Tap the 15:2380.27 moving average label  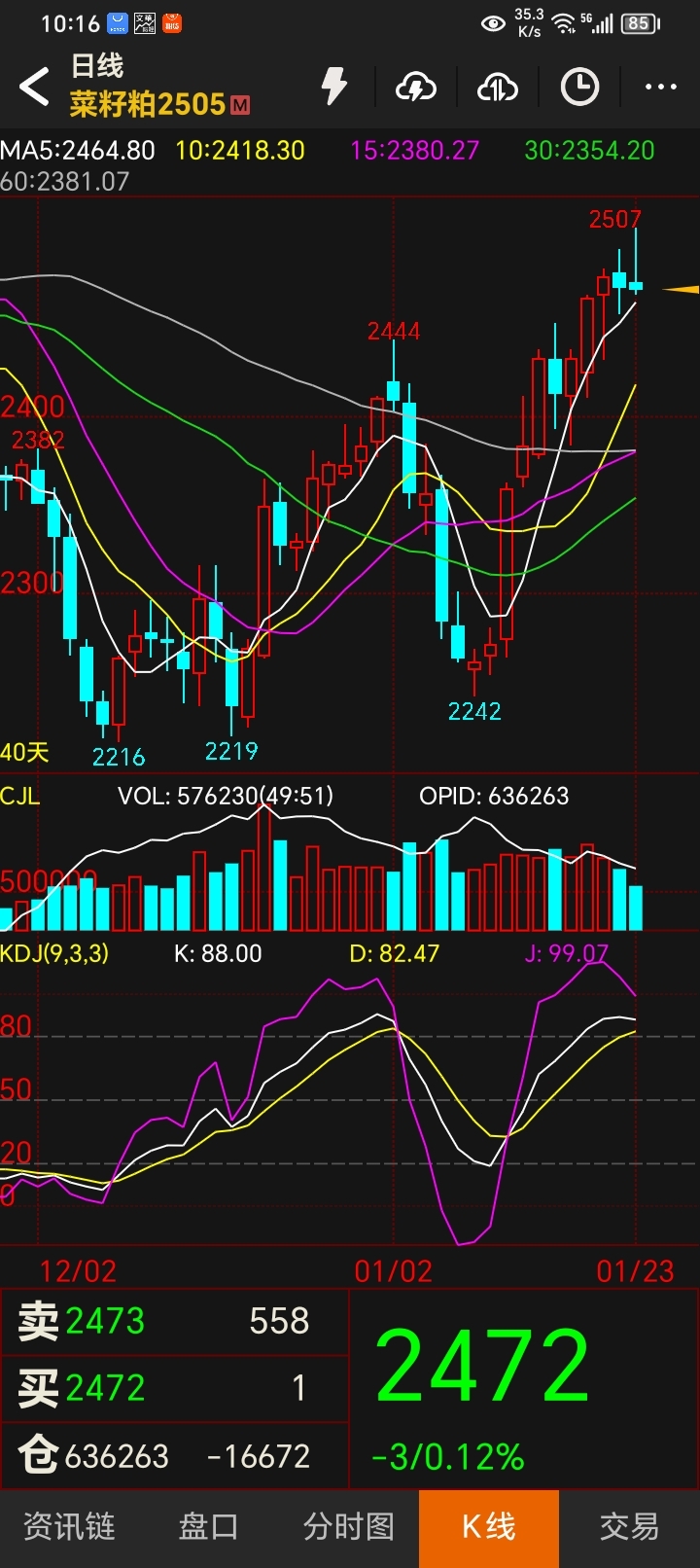pyautogui.click(x=415, y=150)
